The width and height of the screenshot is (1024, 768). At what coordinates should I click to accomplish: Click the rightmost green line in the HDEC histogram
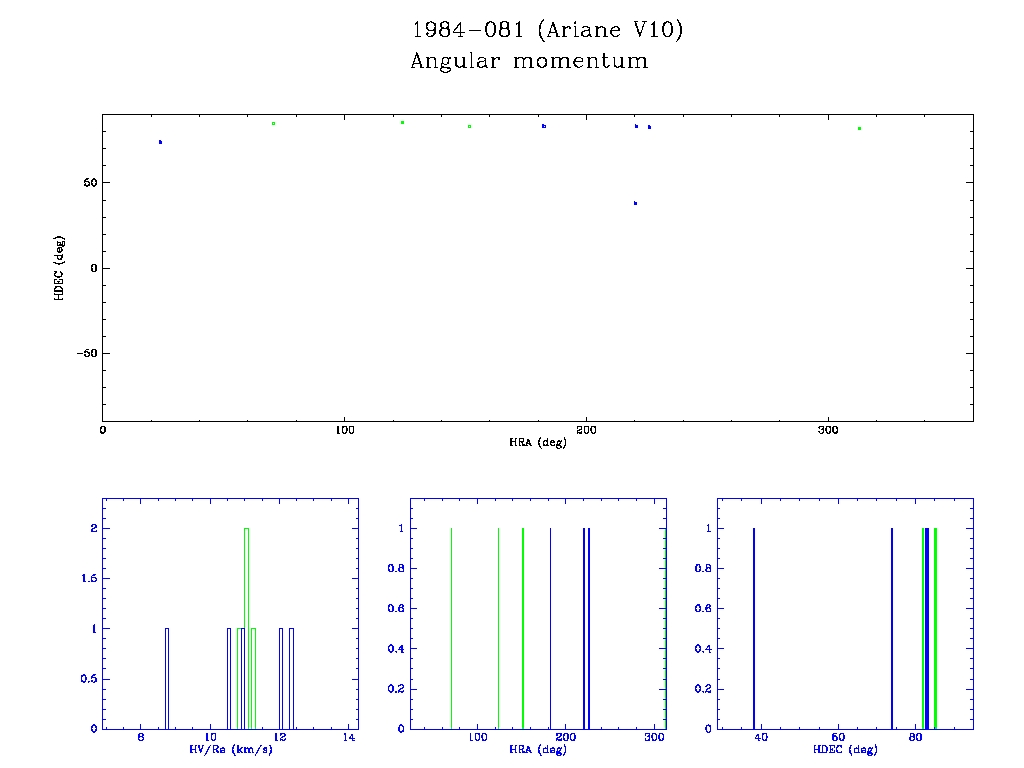(x=935, y=628)
